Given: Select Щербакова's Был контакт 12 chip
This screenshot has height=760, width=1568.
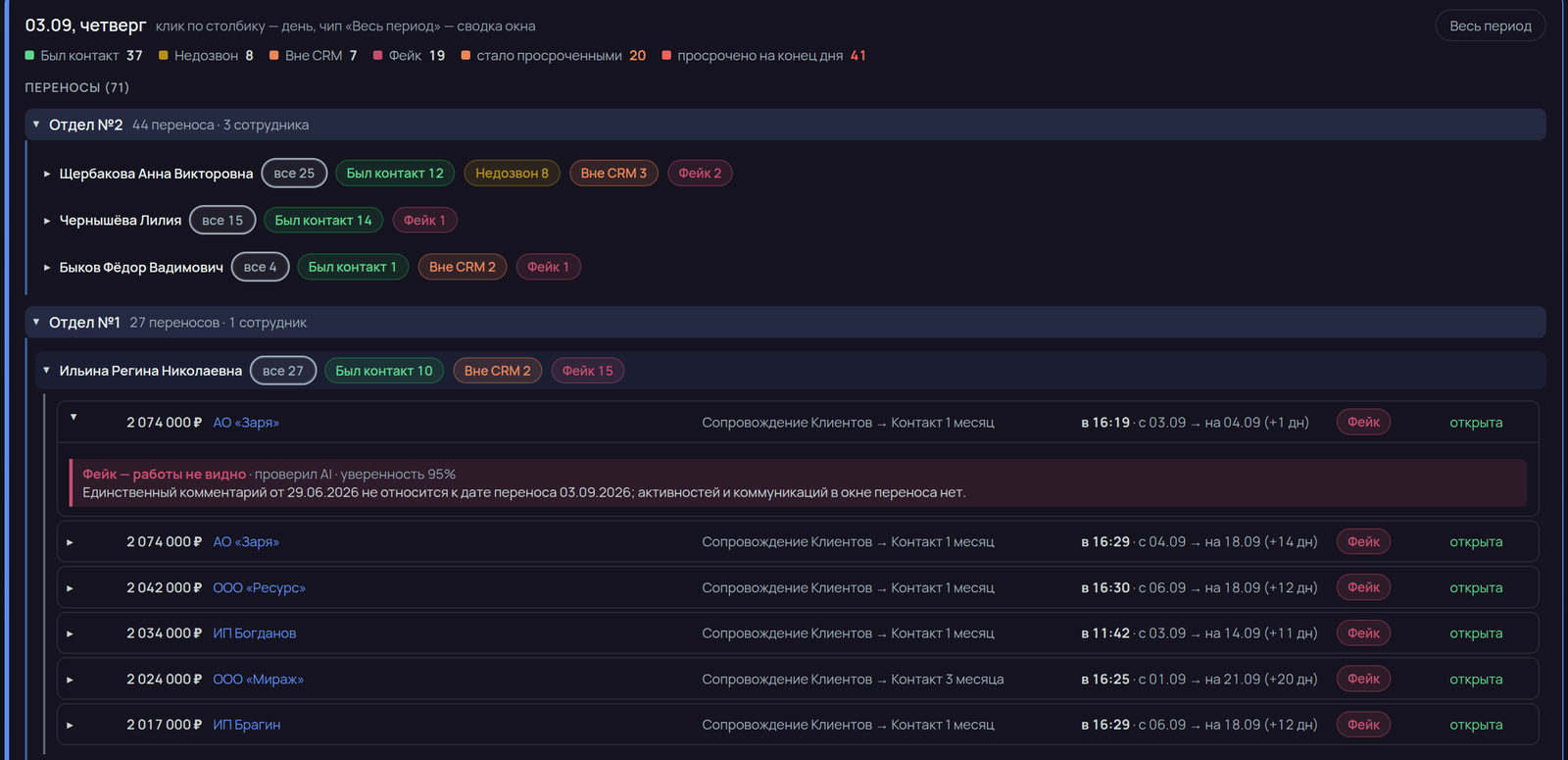Looking at the screenshot, I should tap(395, 173).
